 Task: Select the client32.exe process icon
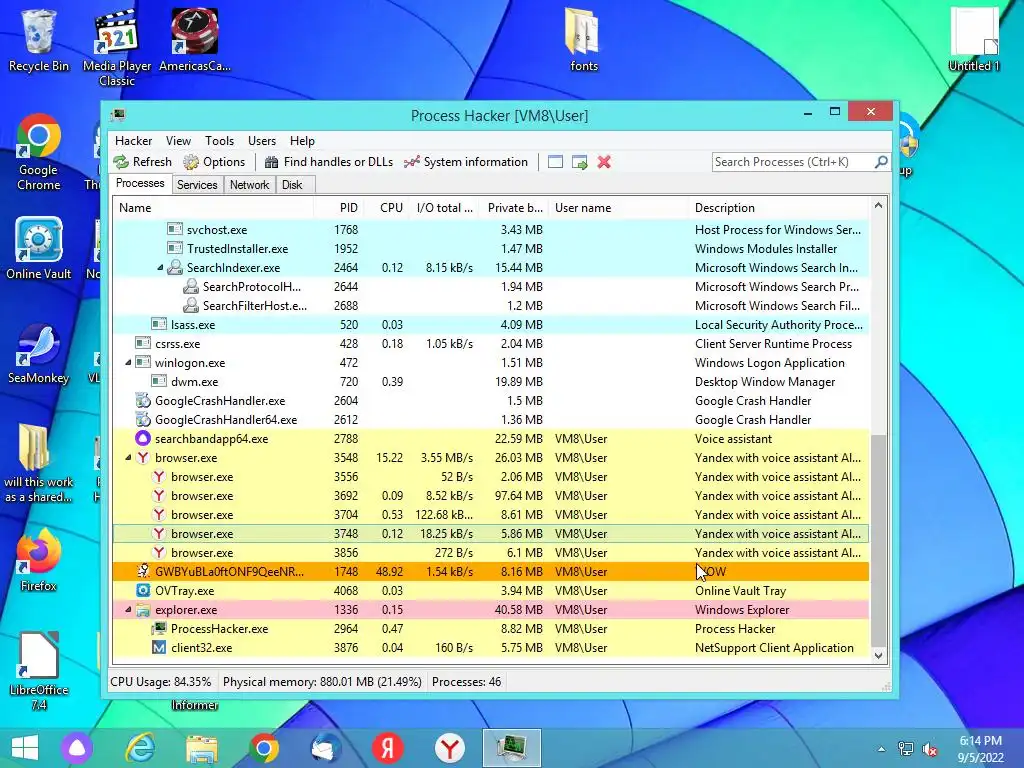click(159, 648)
